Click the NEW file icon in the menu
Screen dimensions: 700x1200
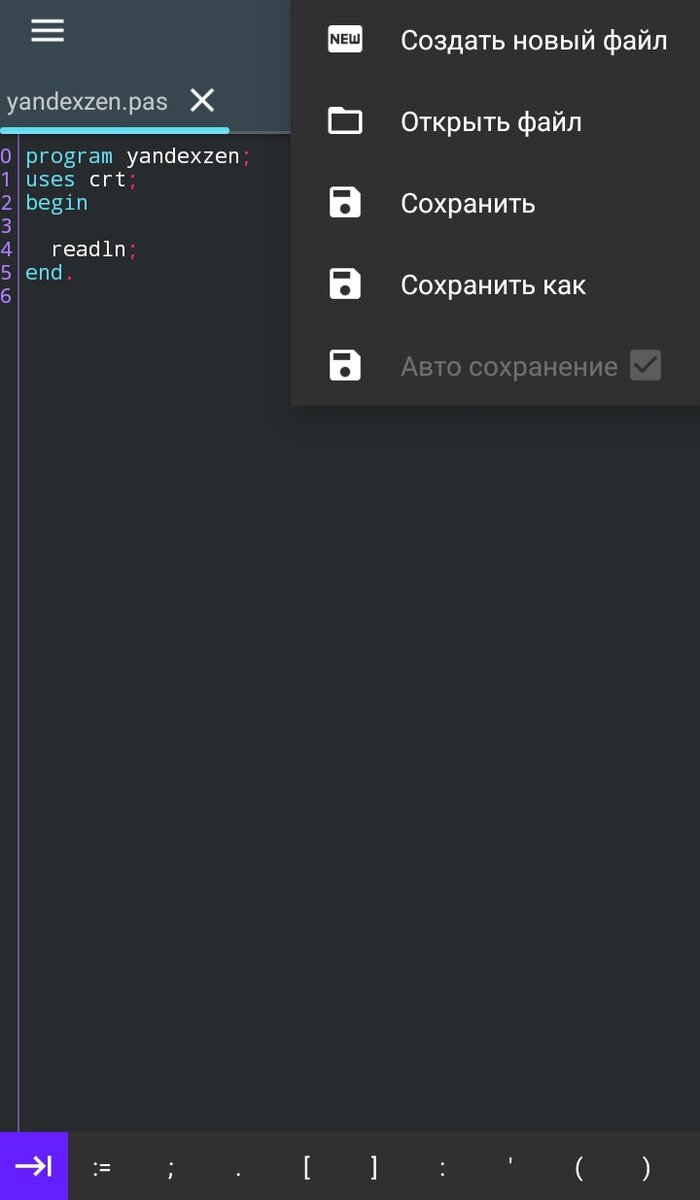[x=345, y=39]
